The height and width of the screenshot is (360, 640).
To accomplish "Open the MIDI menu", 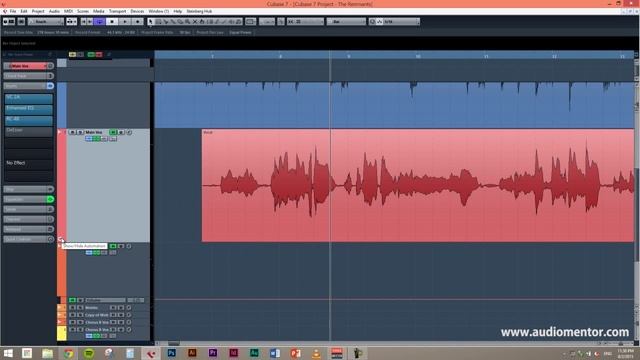I will point(68,11).
